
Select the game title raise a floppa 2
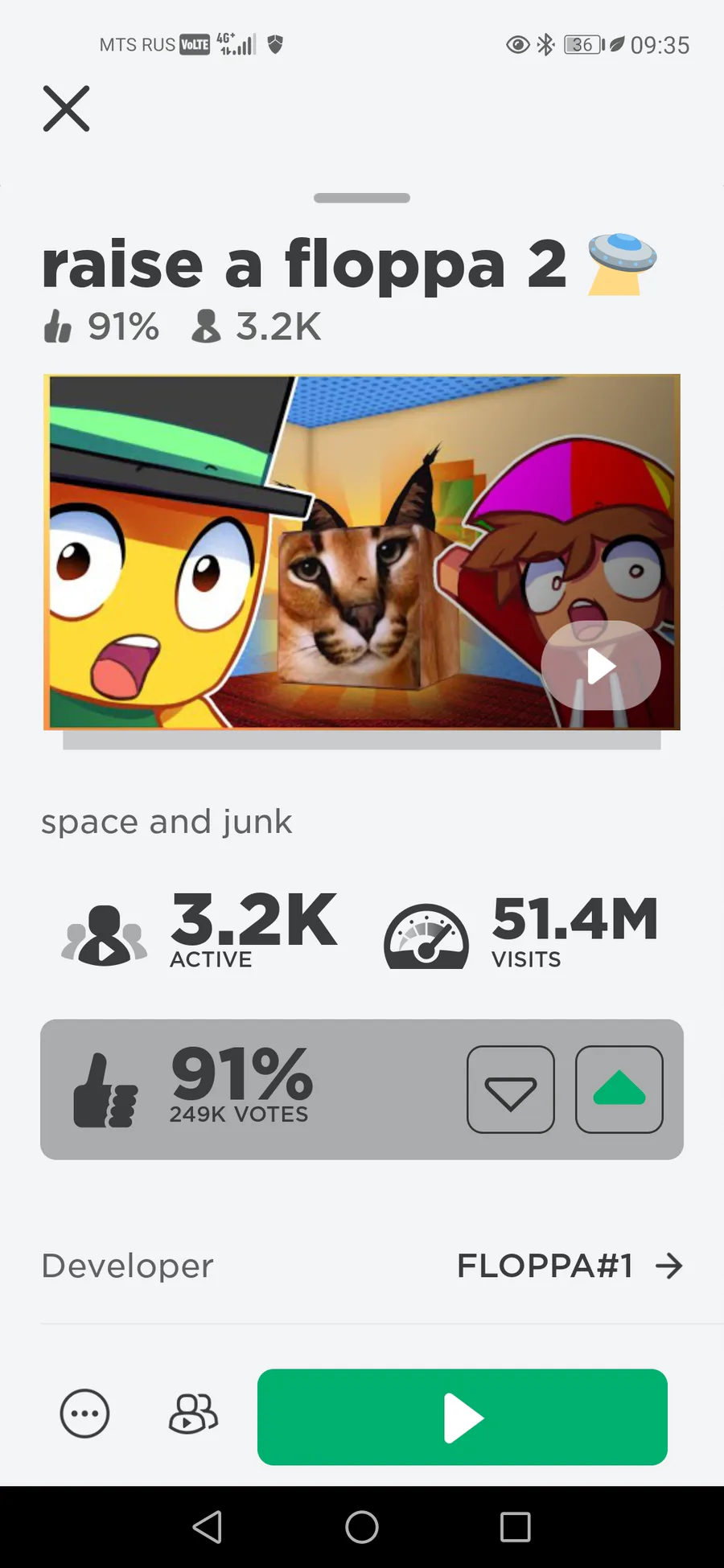[x=306, y=264]
